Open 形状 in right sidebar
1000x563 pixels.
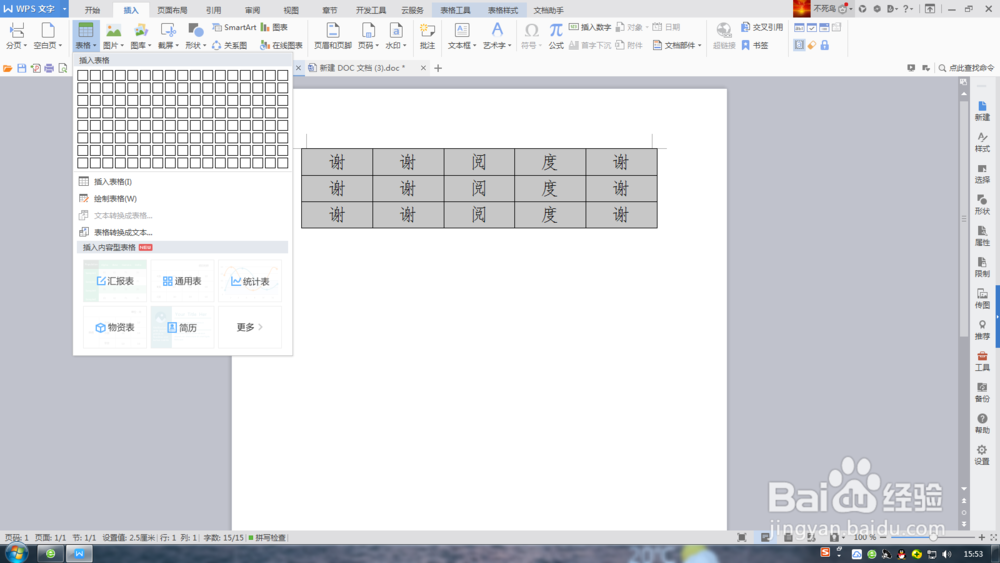(x=982, y=205)
